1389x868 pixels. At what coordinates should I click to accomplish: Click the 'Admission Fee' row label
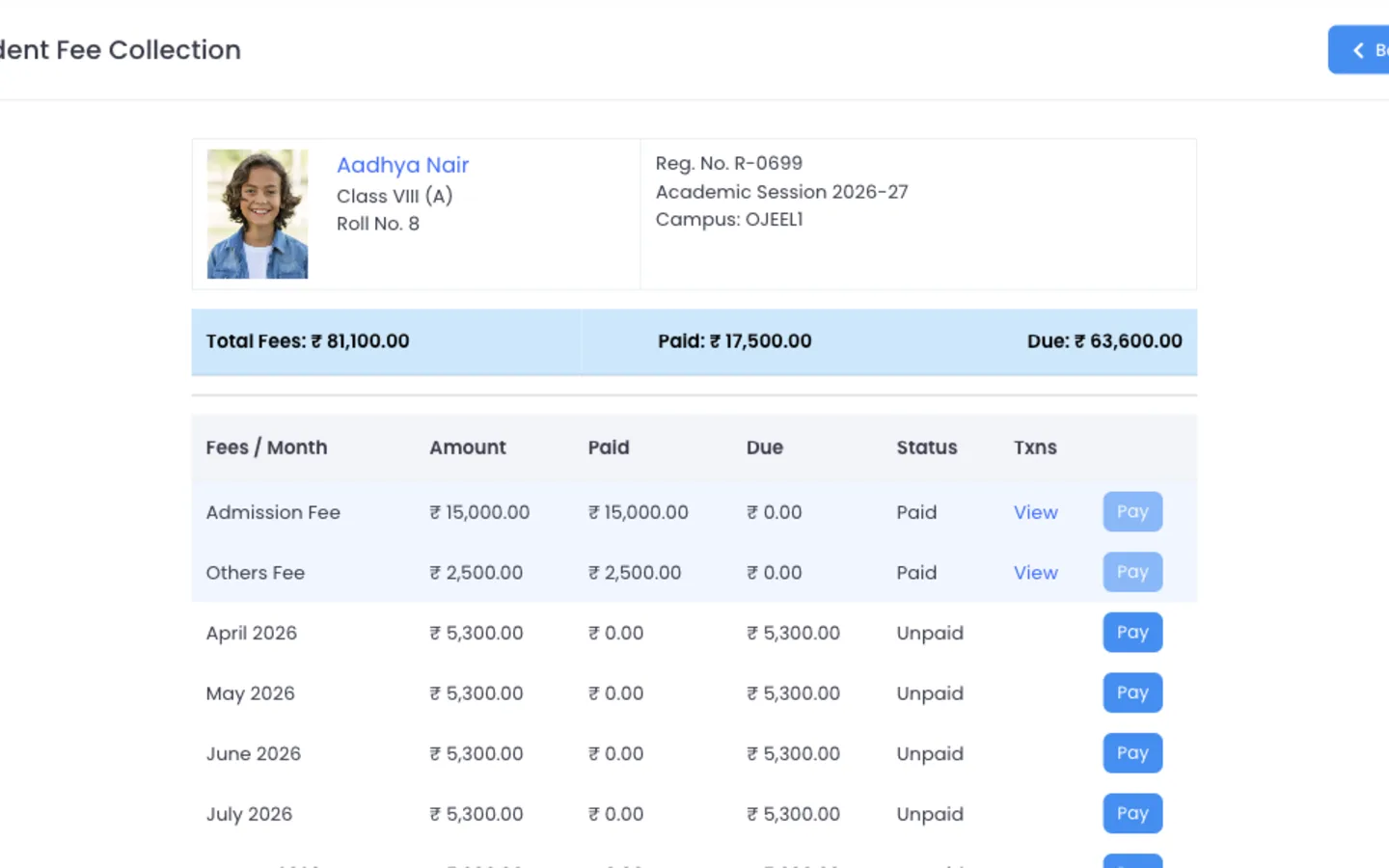click(x=273, y=512)
